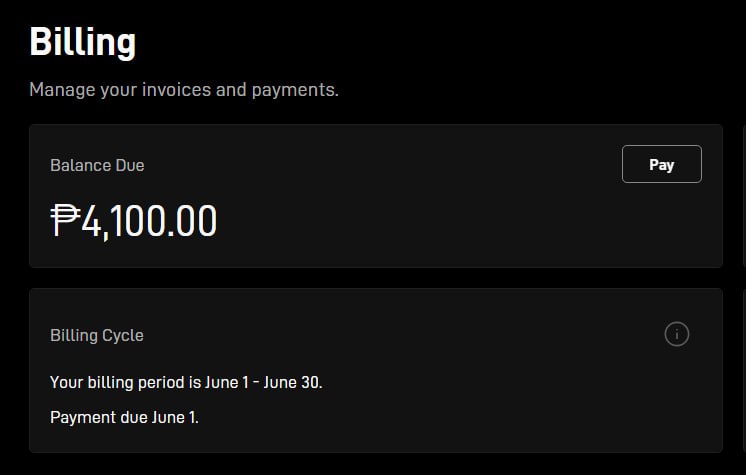Click the peso currency symbol
Viewport: 746px width, 475px height.
65,221
